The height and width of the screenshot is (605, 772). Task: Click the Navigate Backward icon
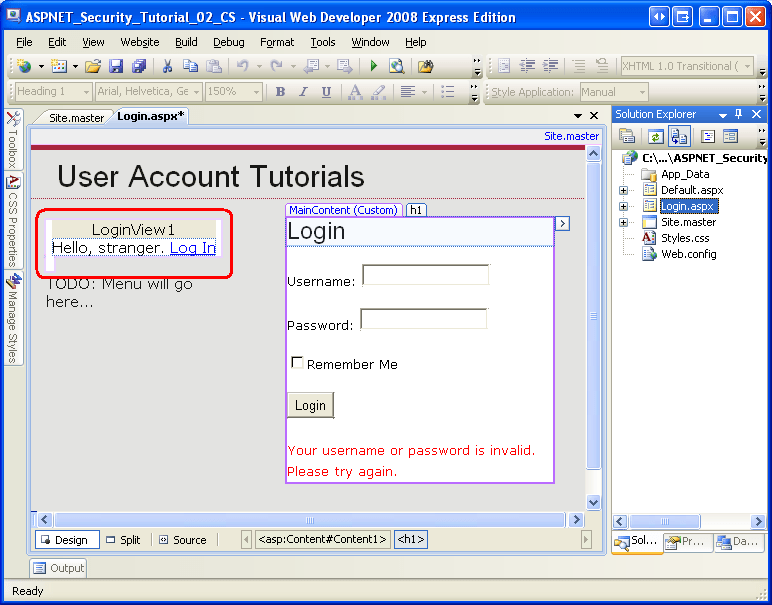tap(311, 66)
